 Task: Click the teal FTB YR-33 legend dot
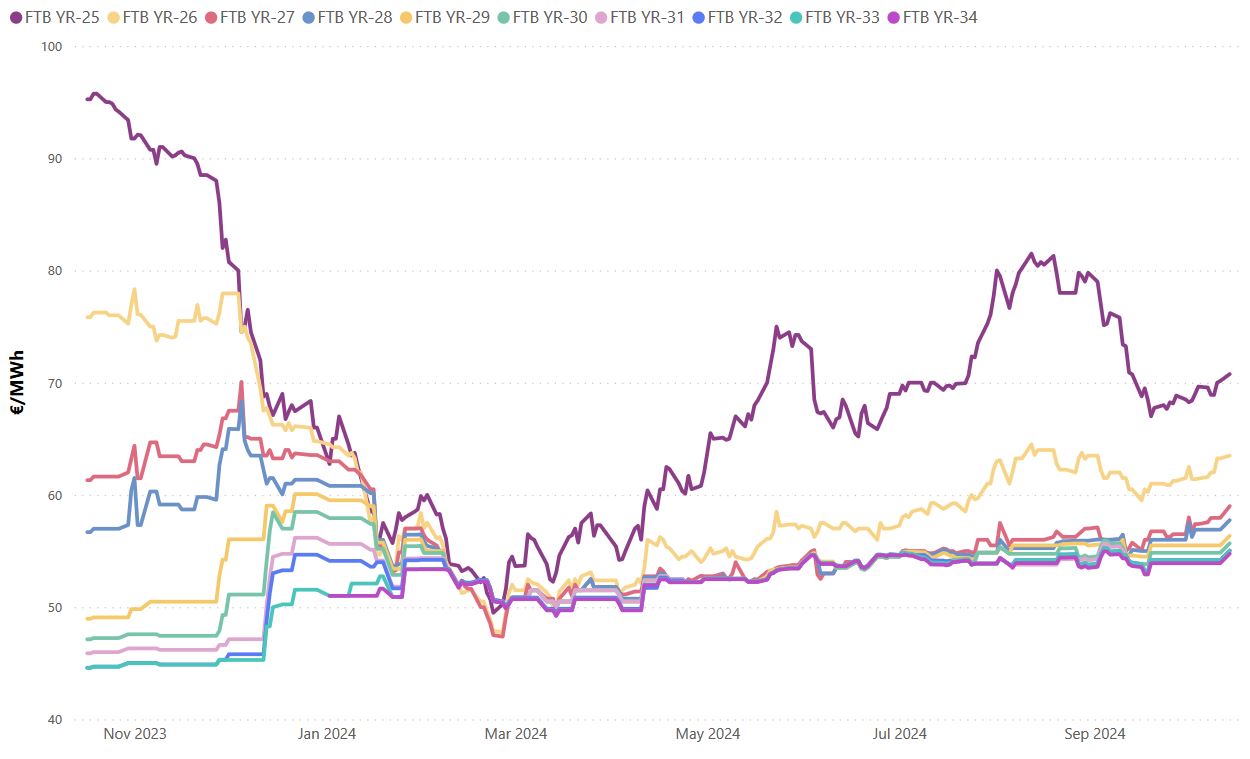(x=795, y=18)
